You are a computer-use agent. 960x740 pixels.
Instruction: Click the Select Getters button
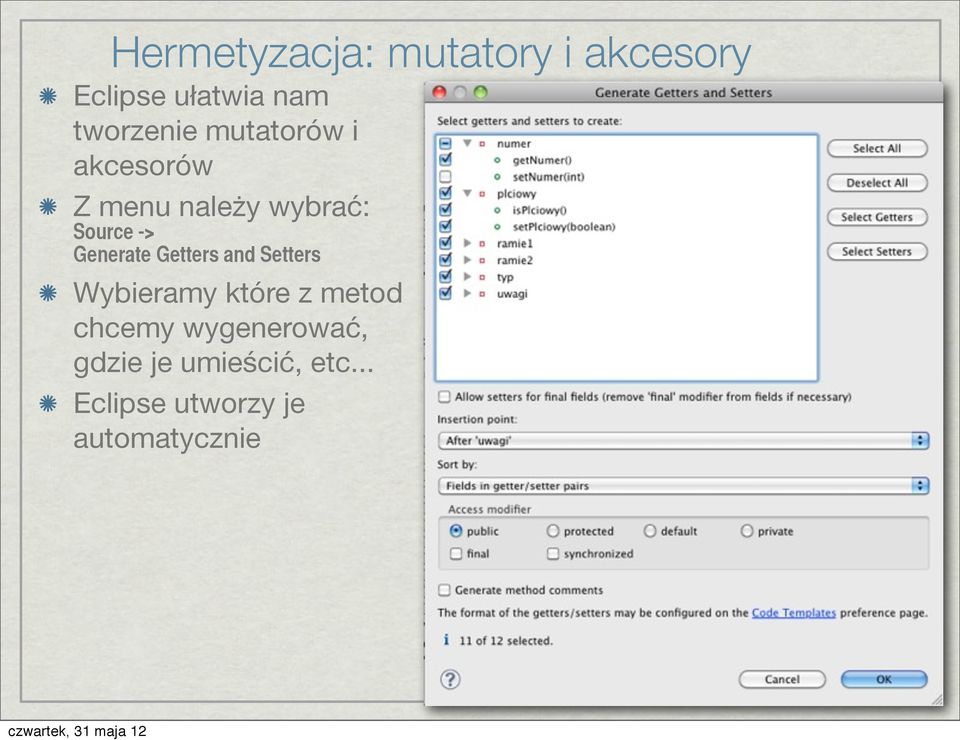pos(877,217)
